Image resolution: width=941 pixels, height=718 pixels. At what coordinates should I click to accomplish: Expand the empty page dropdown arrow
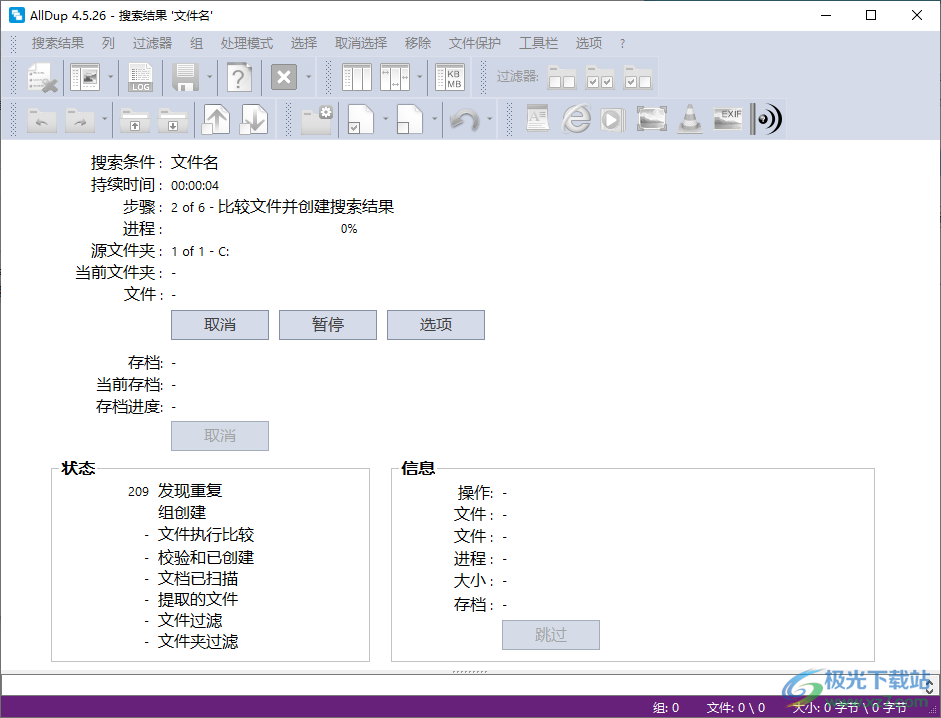pos(434,119)
